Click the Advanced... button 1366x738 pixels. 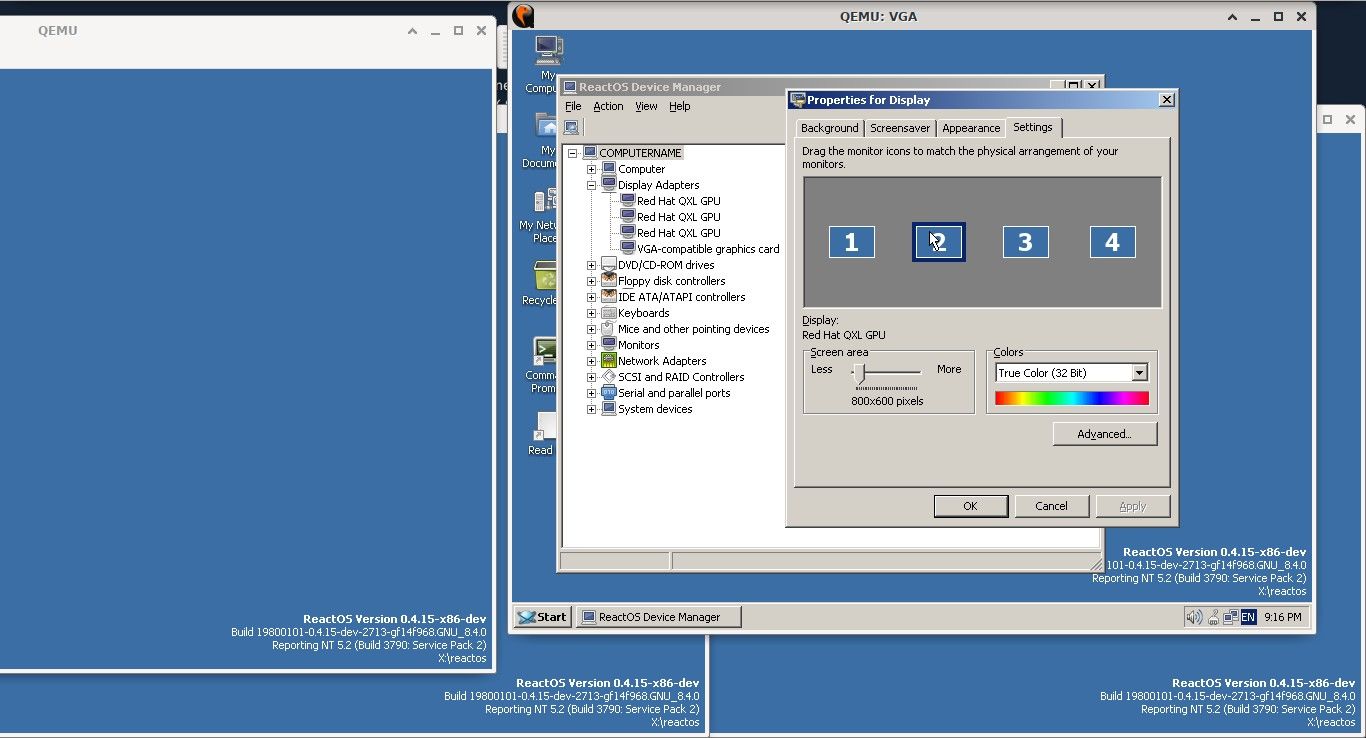click(1104, 434)
